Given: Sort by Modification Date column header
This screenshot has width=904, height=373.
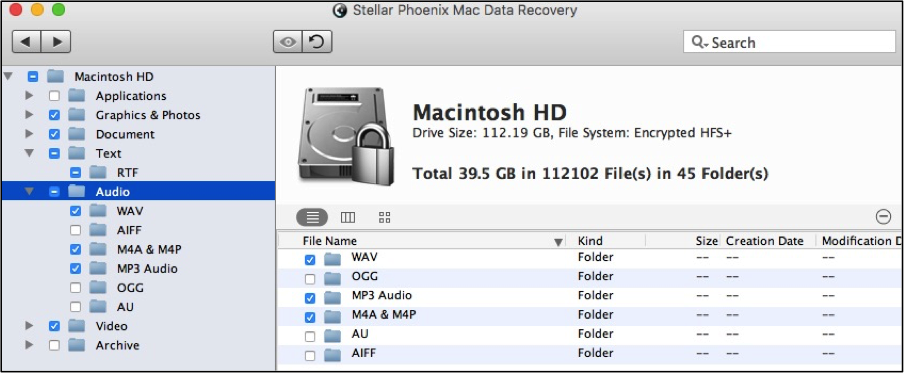Looking at the screenshot, I should [x=860, y=241].
